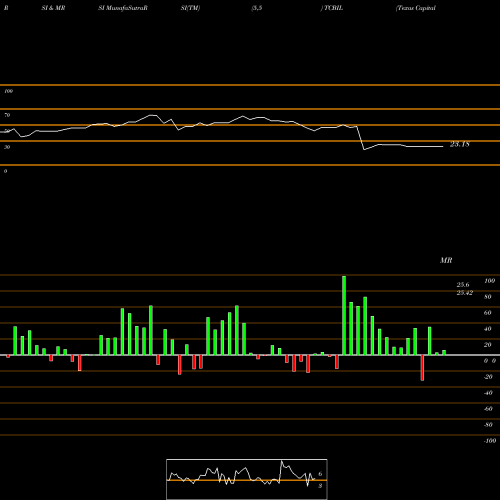Click the 60 label on MR axis
This screenshot has height=500, width=500.
(x=488, y=313)
